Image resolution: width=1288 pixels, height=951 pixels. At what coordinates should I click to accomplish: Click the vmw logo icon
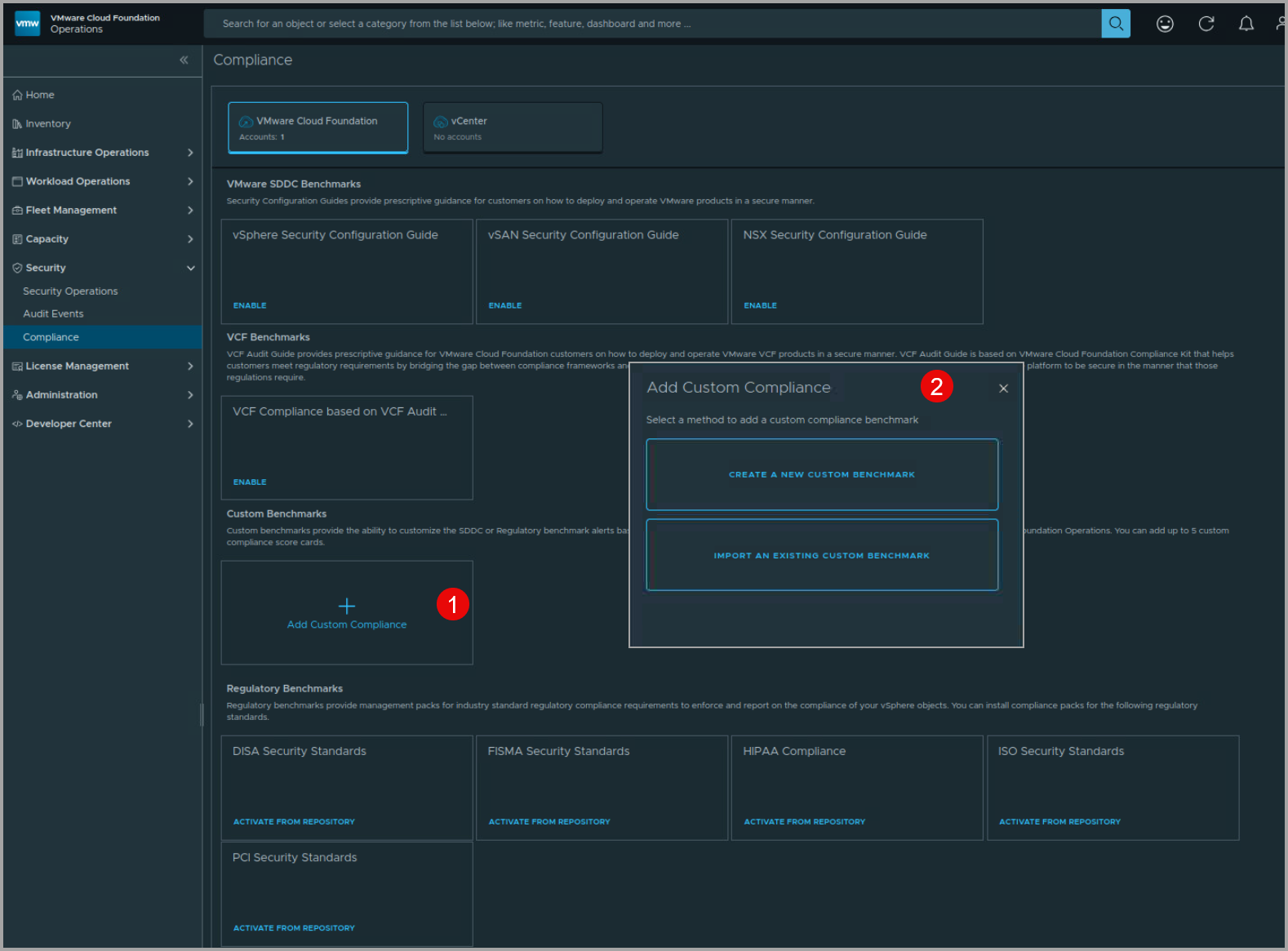pos(27,24)
